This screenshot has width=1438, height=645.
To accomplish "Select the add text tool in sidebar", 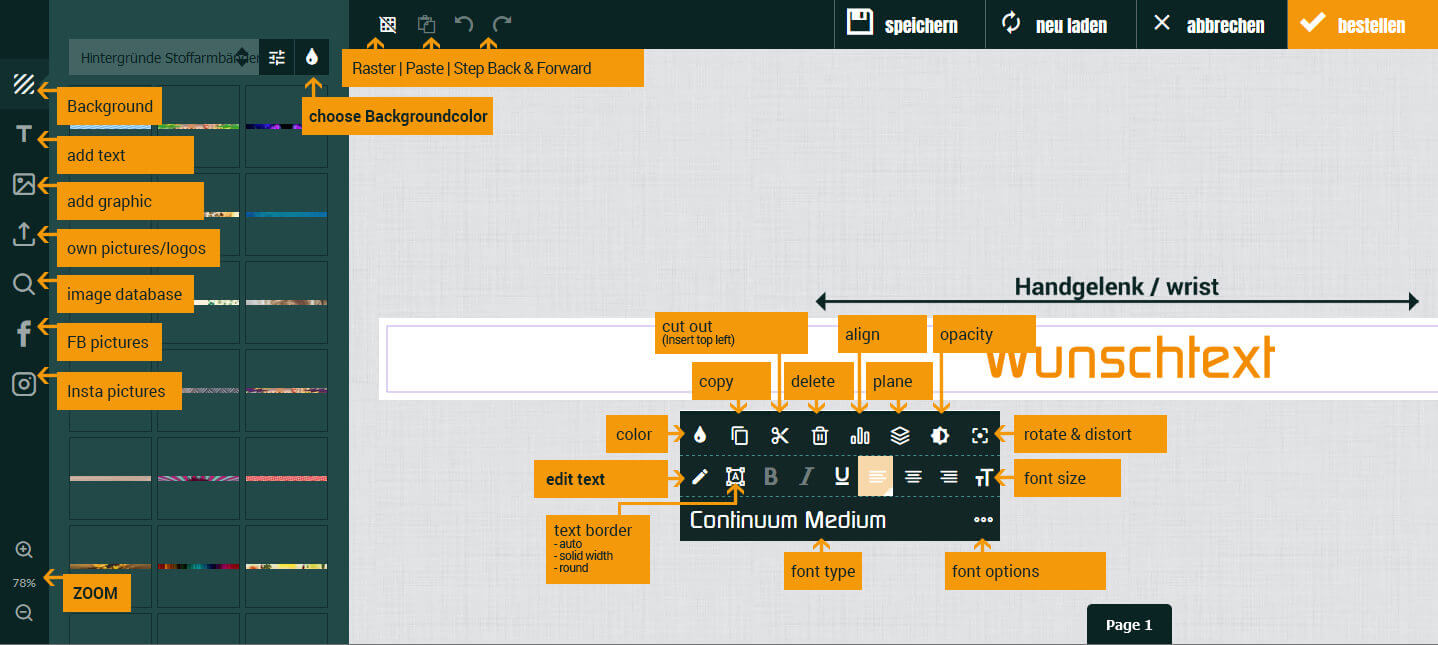I will pyautogui.click(x=24, y=135).
